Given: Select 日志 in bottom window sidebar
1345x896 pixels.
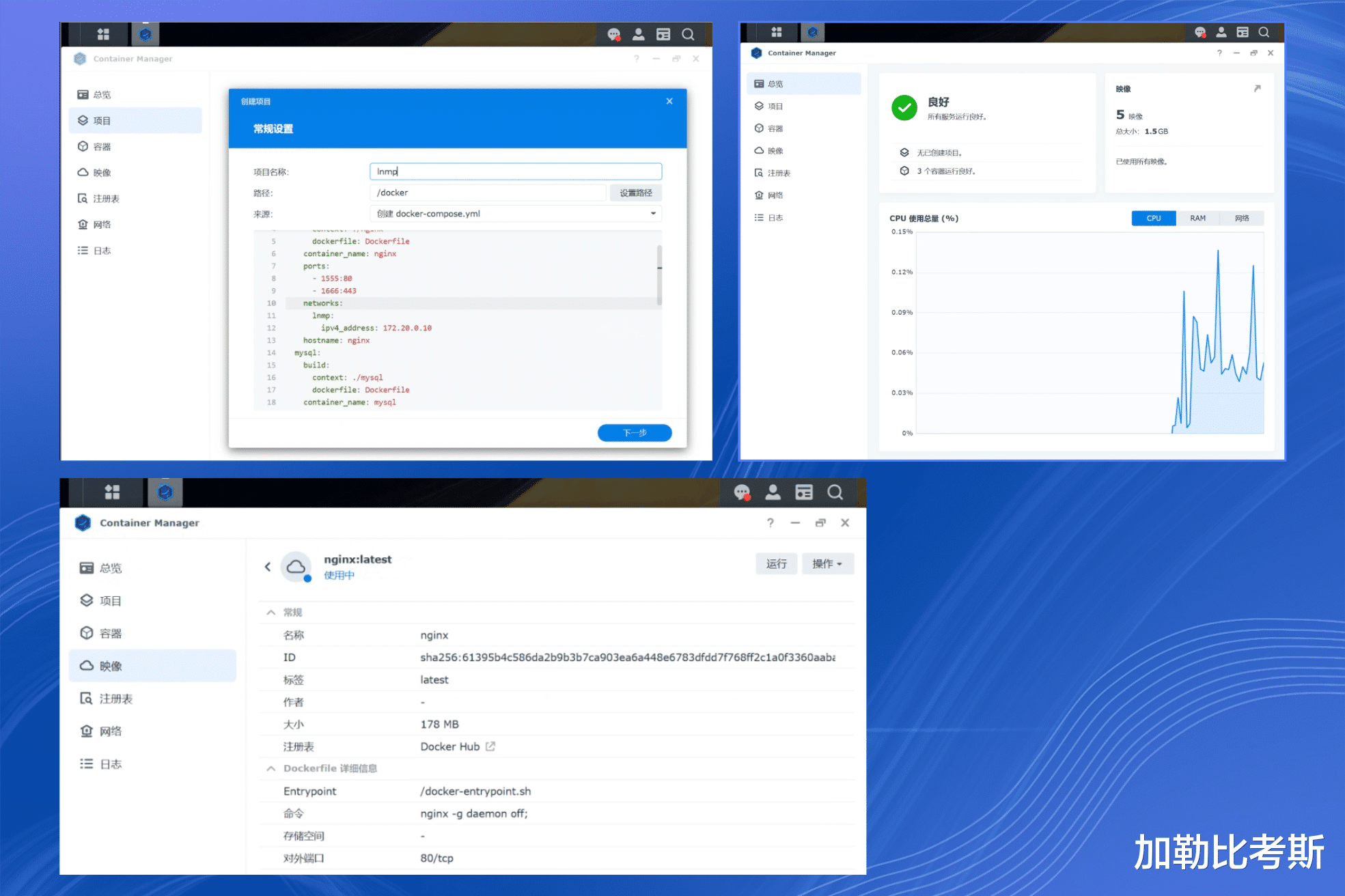Looking at the screenshot, I should pyautogui.click(x=152, y=764).
